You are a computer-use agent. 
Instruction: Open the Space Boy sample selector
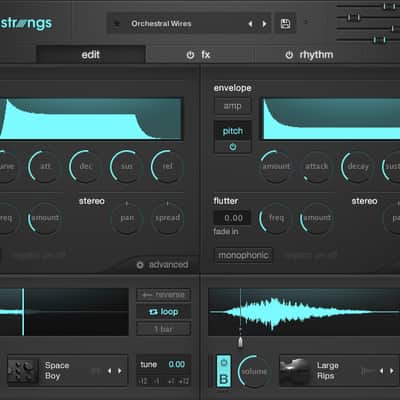tap(68, 371)
